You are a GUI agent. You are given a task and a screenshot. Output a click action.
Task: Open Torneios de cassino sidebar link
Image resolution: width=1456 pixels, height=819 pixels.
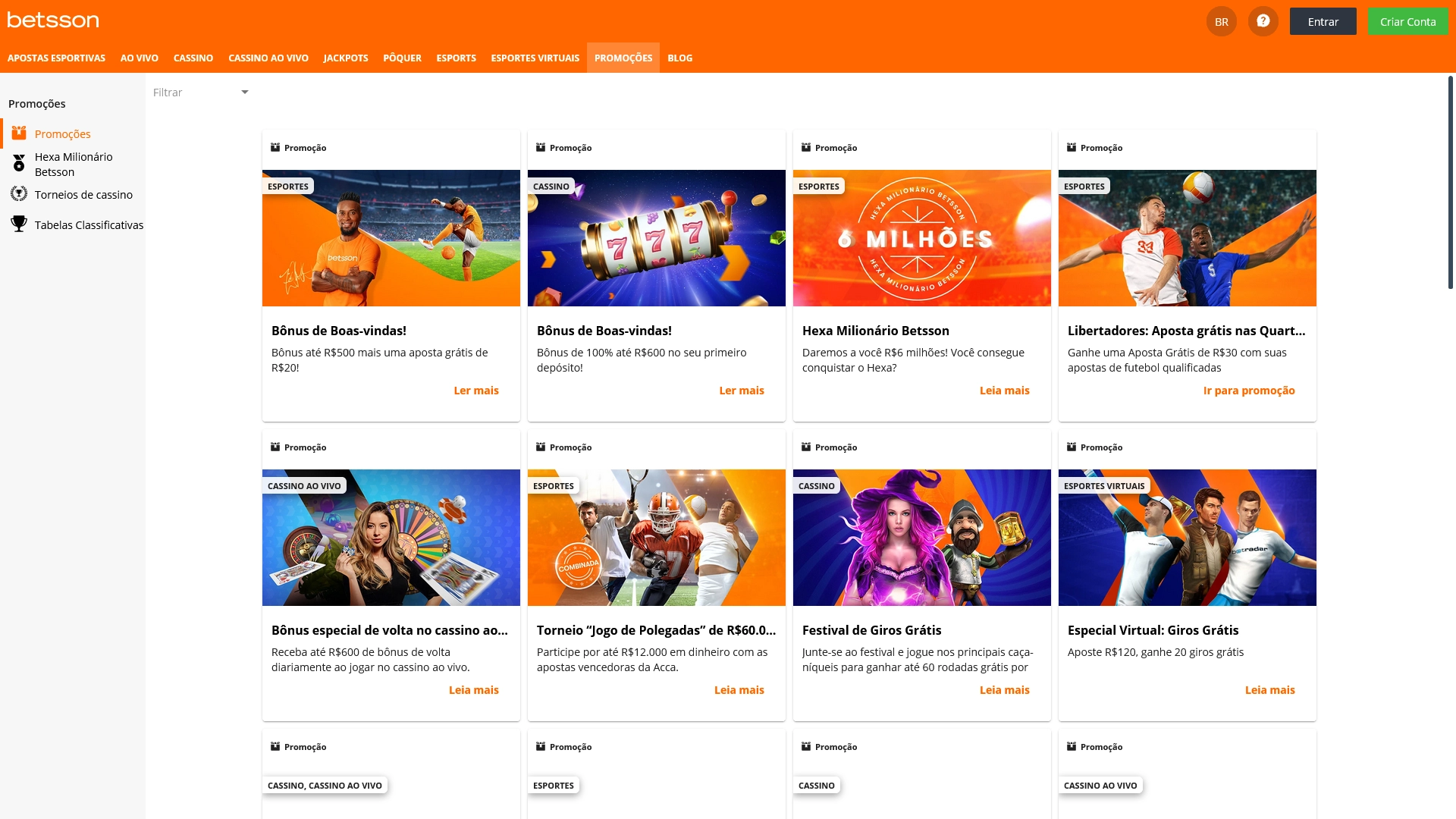click(83, 194)
